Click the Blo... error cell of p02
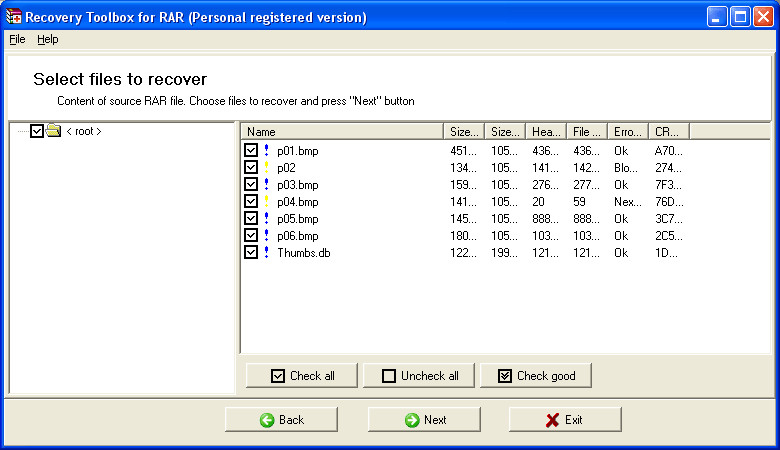The width and height of the screenshot is (780, 450). tap(625, 168)
